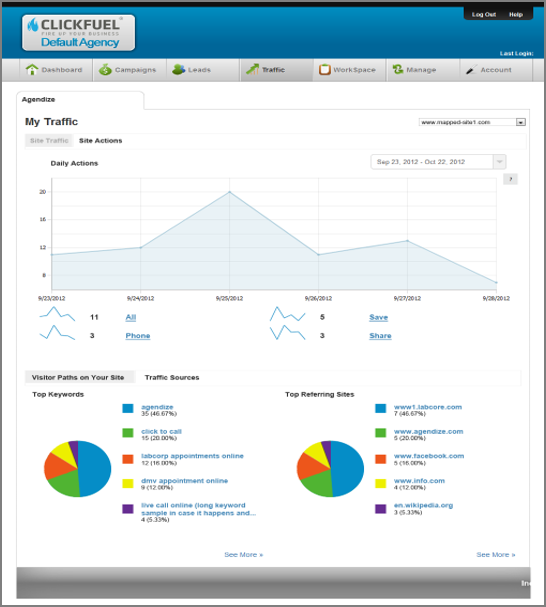Open the www.facebook.com referring site link
The height and width of the screenshot is (607, 546).
click(x=429, y=456)
